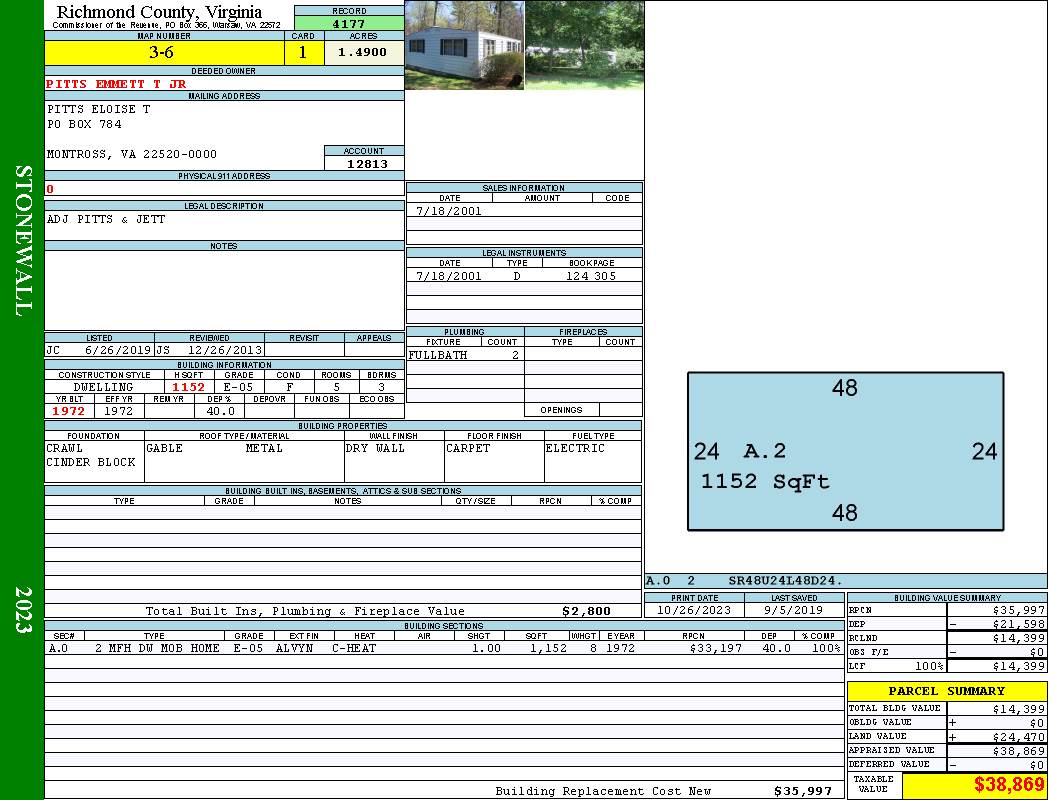Select deeded owner PITTS EMMETT T JR
This screenshot has height=800, width=1050.
pyautogui.click(x=116, y=84)
